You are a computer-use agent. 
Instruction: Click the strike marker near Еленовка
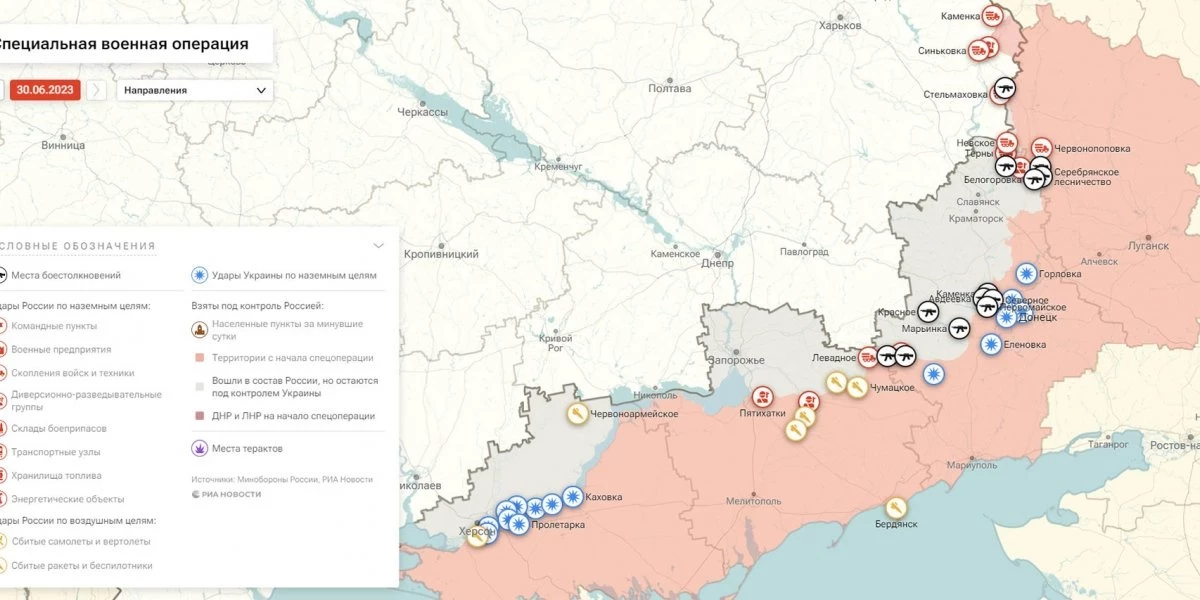click(x=990, y=344)
